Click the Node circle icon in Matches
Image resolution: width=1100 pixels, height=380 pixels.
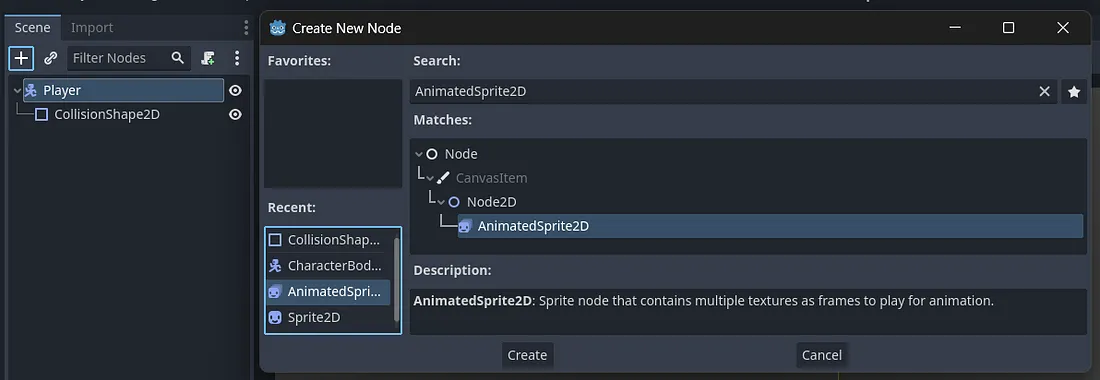(432, 154)
